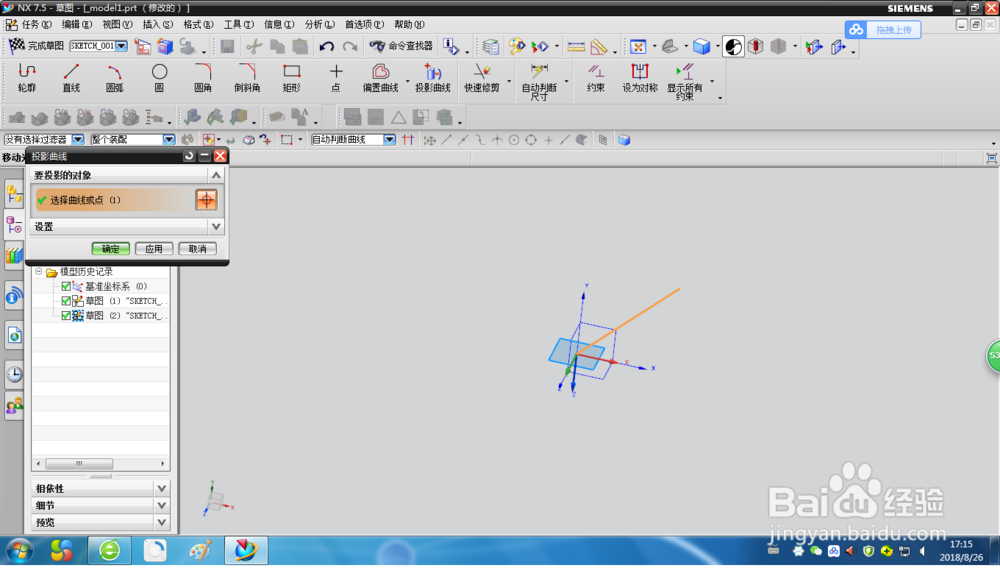Image resolution: width=1000 pixels, height=568 pixels.
Task: Click the scissors cut icon
Action: (x=254, y=47)
